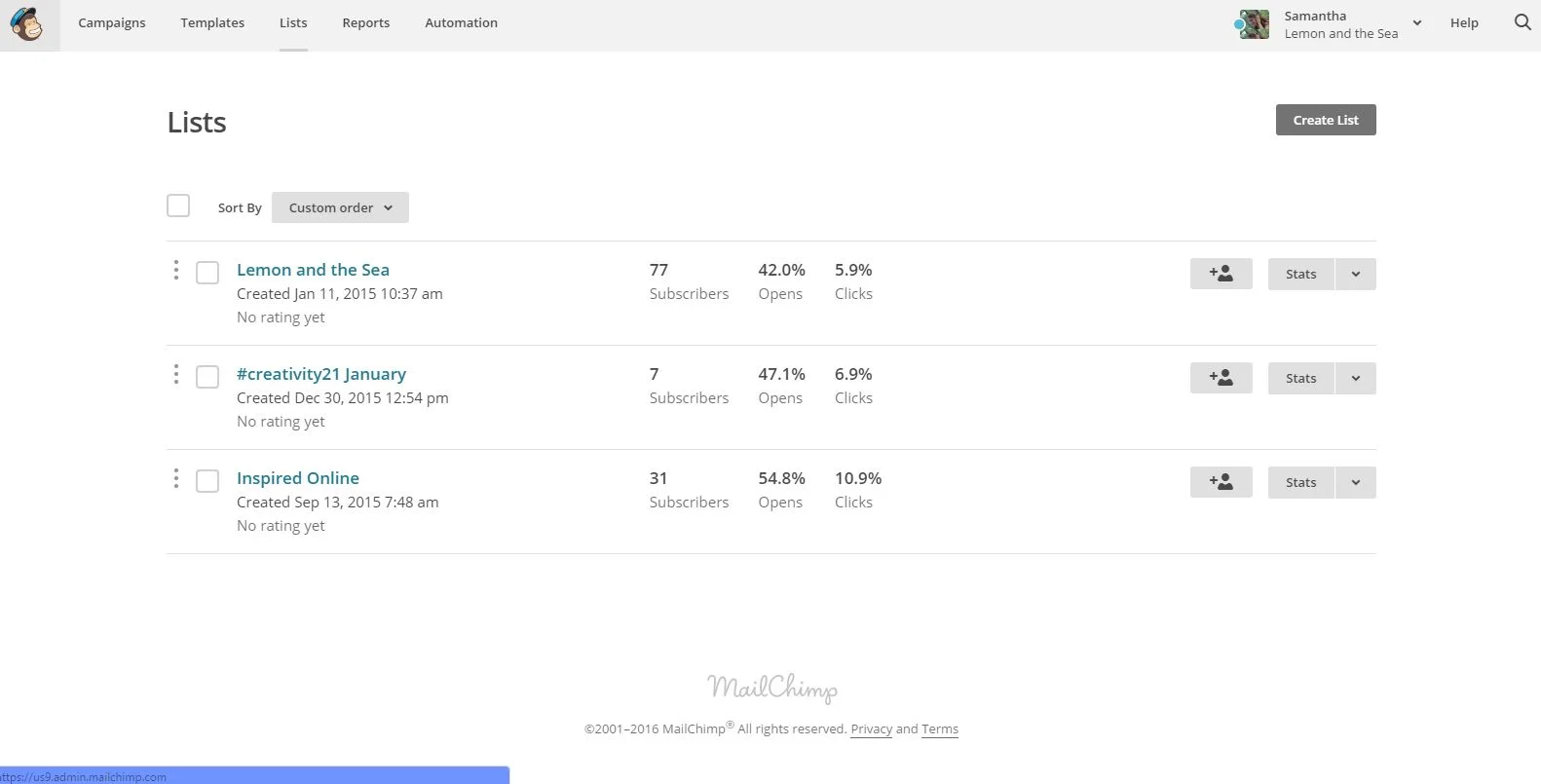Open Samantha account menu chevron
1541x784 pixels.
[1417, 23]
